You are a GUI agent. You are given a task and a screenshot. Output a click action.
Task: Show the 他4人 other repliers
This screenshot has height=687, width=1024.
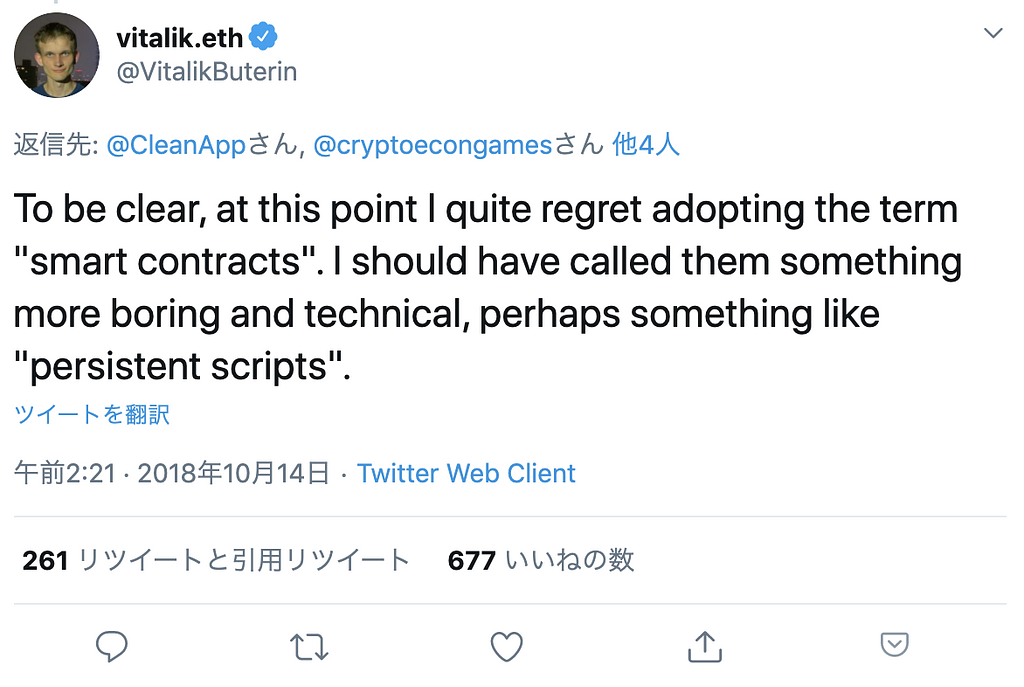(x=646, y=145)
